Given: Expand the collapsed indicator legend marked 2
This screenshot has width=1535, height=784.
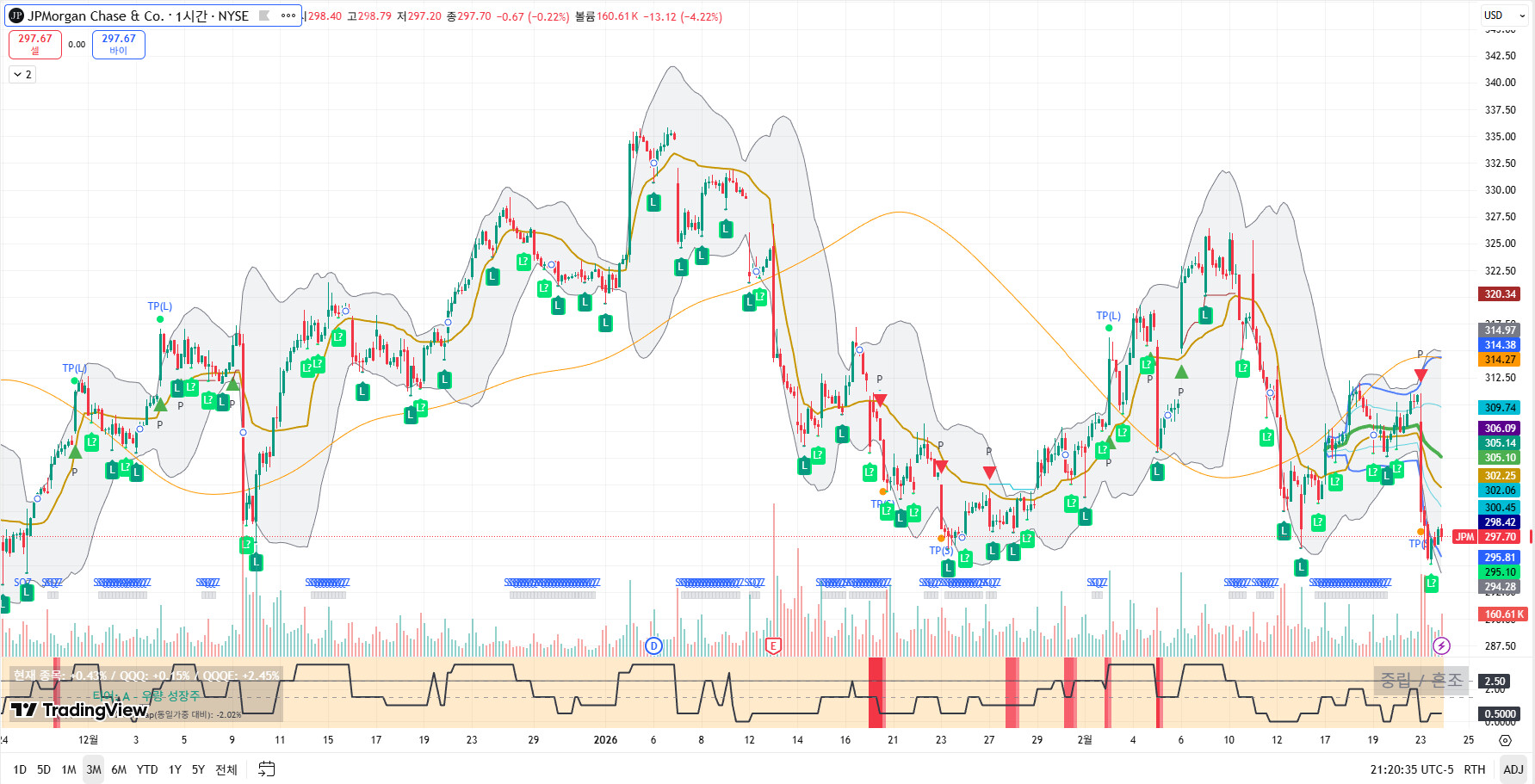Looking at the screenshot, I should click(22, 75).
